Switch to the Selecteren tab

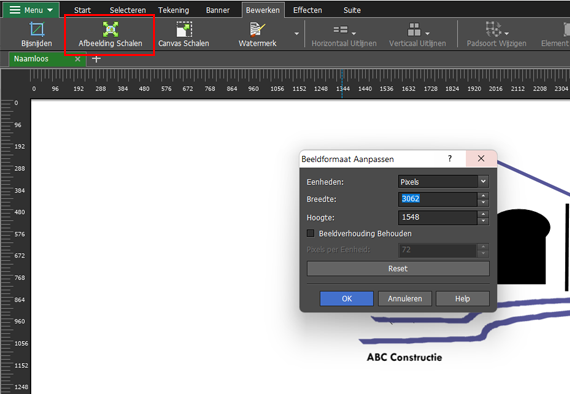click(x=128, y=10)
